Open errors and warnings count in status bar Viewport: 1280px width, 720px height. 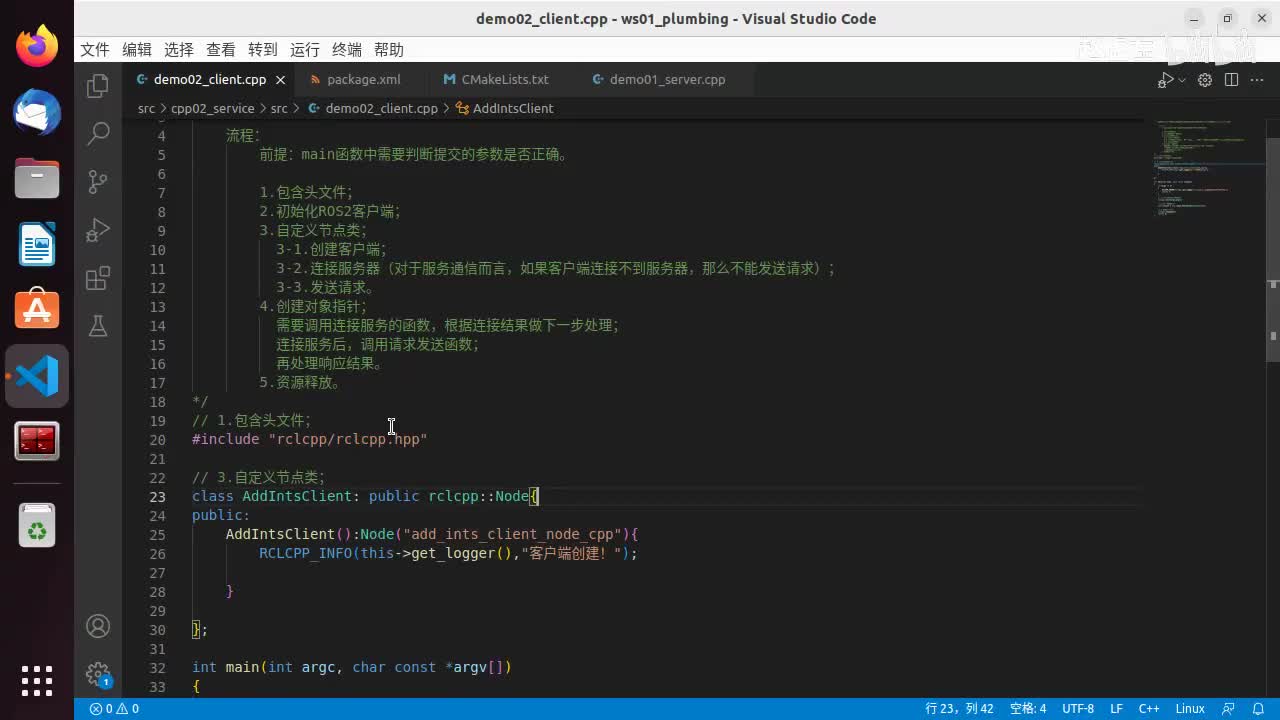click(x=114, y=709)
